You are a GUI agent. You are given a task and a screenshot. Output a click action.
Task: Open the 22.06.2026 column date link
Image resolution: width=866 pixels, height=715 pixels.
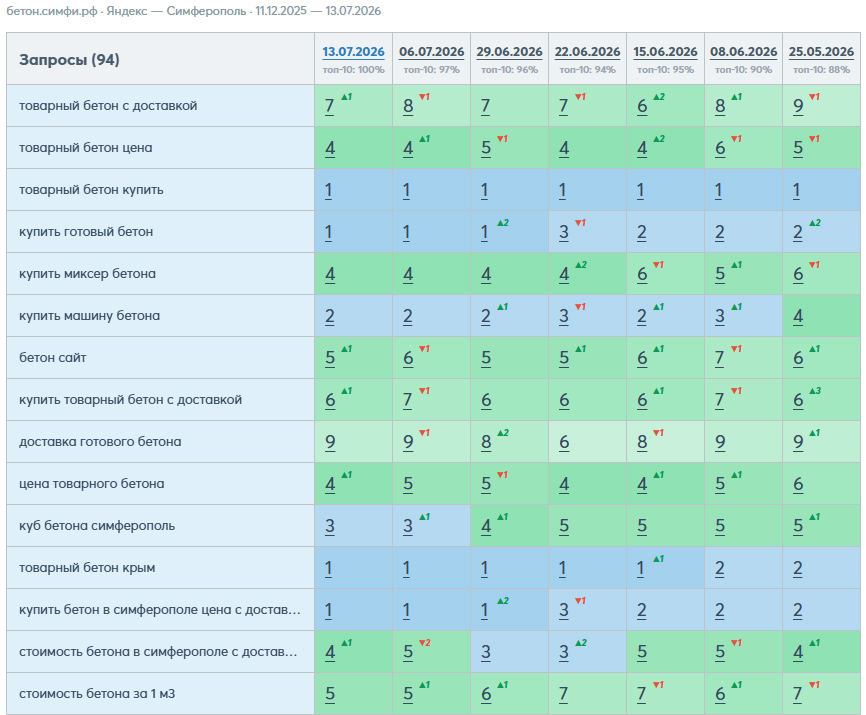[587, 52]
